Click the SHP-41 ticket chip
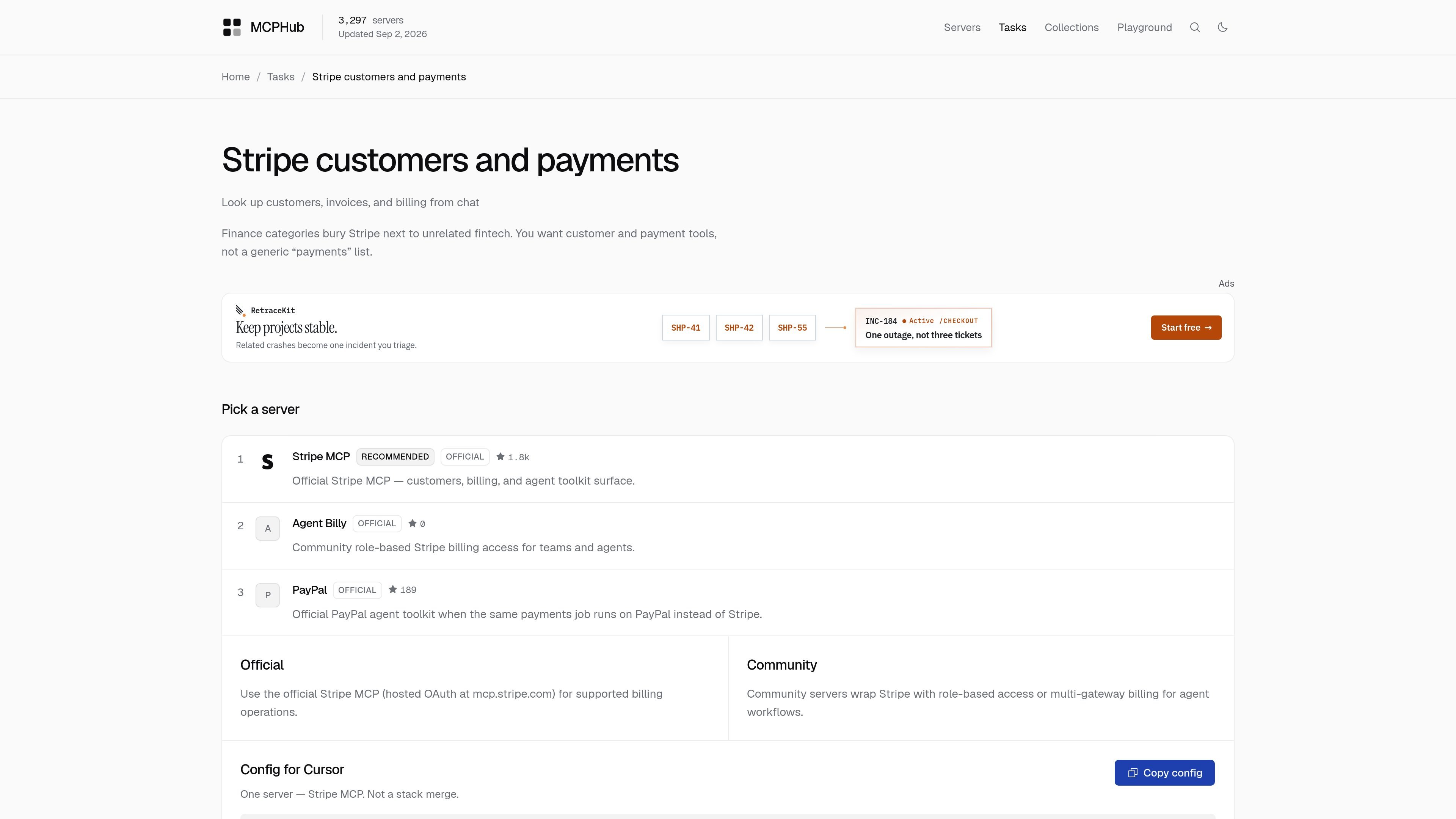Viewport: 1456px width, 819px height. [686, 328]
